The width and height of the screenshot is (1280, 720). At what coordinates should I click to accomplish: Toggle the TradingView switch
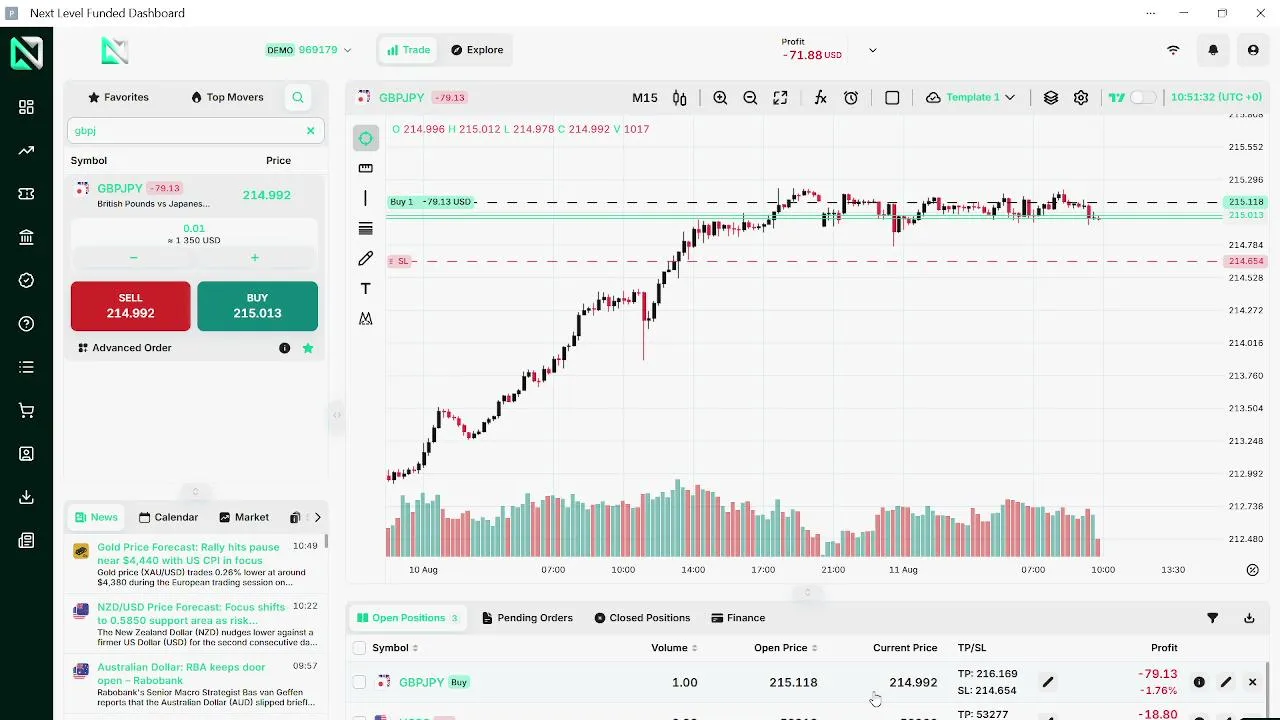(1143, 98)
